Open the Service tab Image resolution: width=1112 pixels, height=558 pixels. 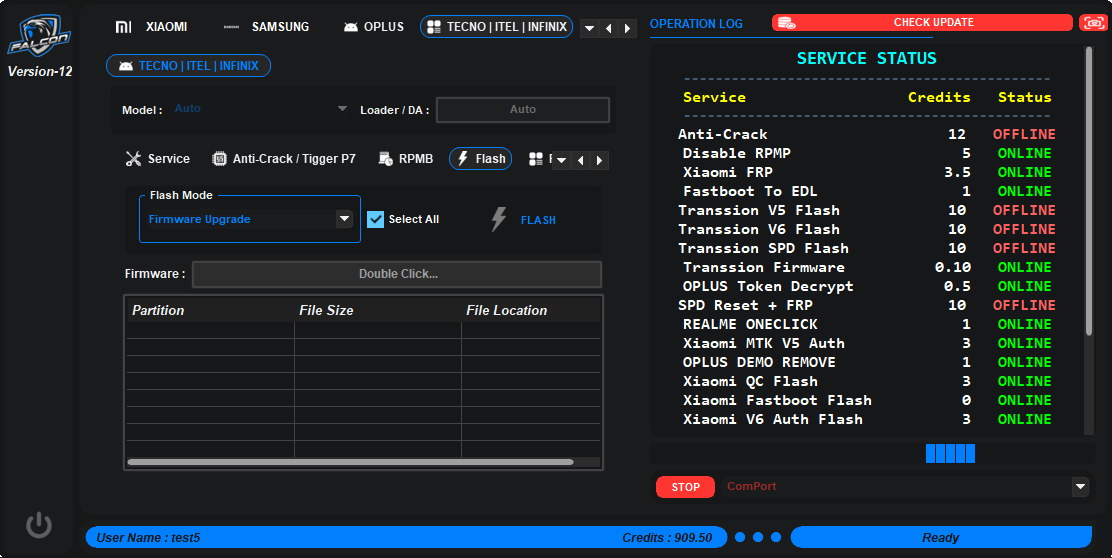tap(157, 159)
